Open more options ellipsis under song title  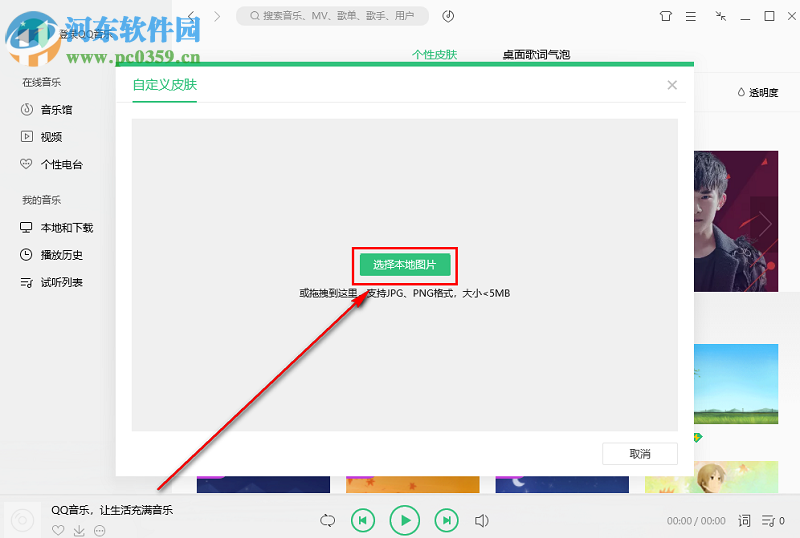click(x=99, y=531)
